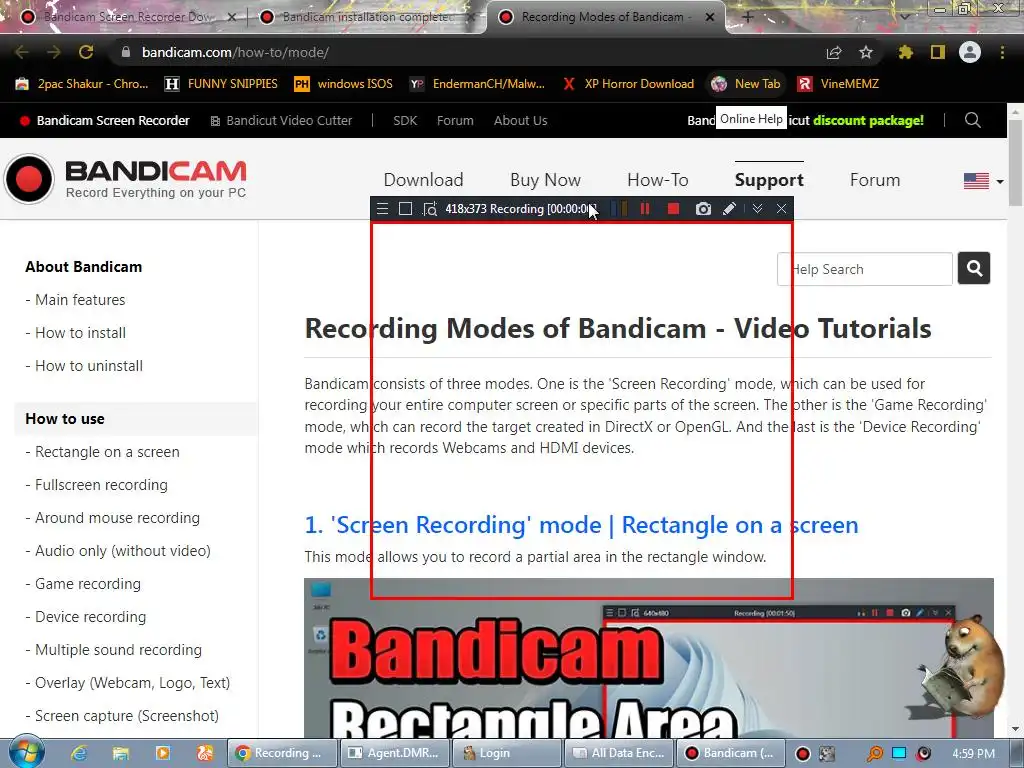Activate the drawing pencil tool
The image size is (1024, 768).
point(729,209)
